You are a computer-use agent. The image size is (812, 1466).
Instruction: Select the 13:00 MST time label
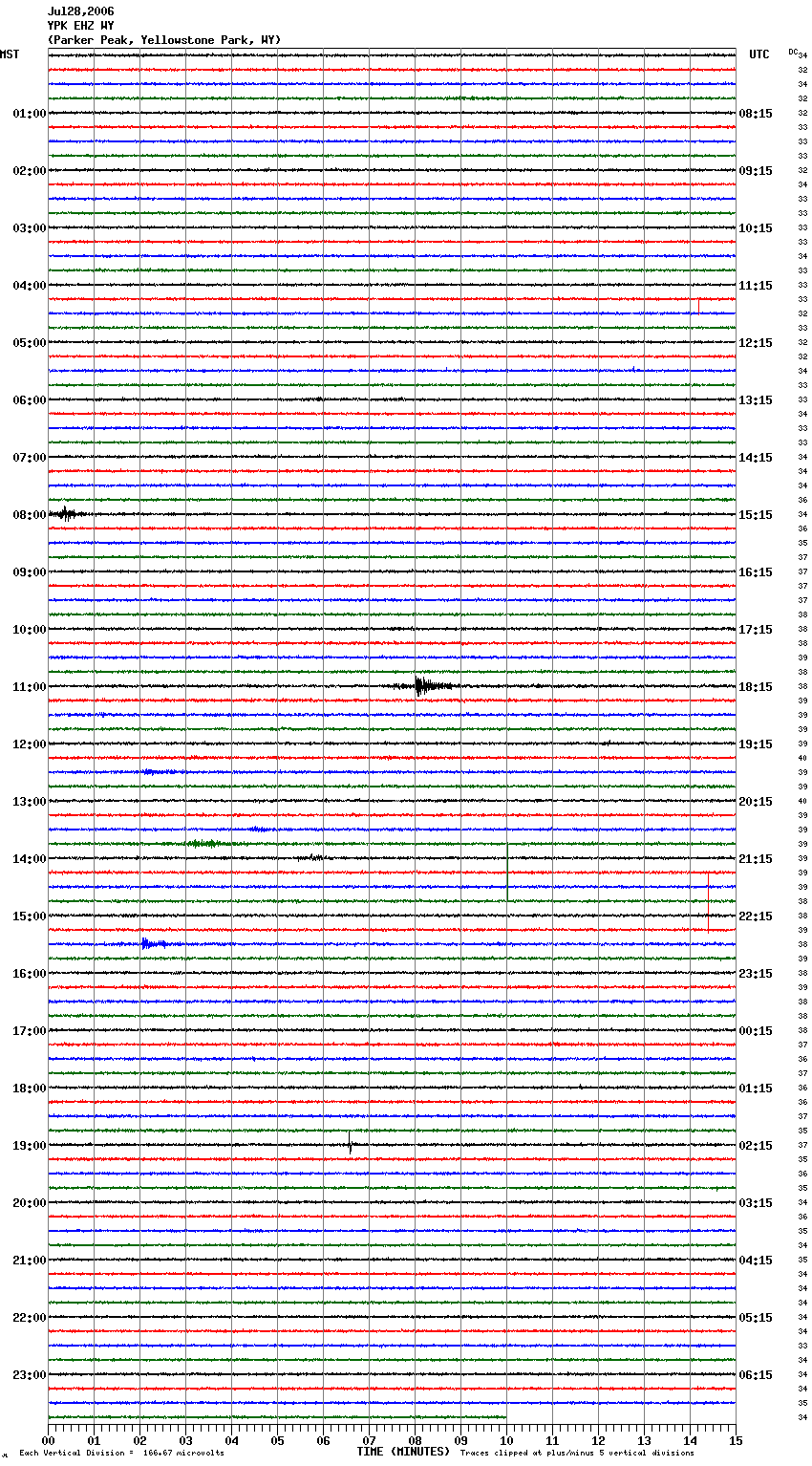(x=30, y=802)
